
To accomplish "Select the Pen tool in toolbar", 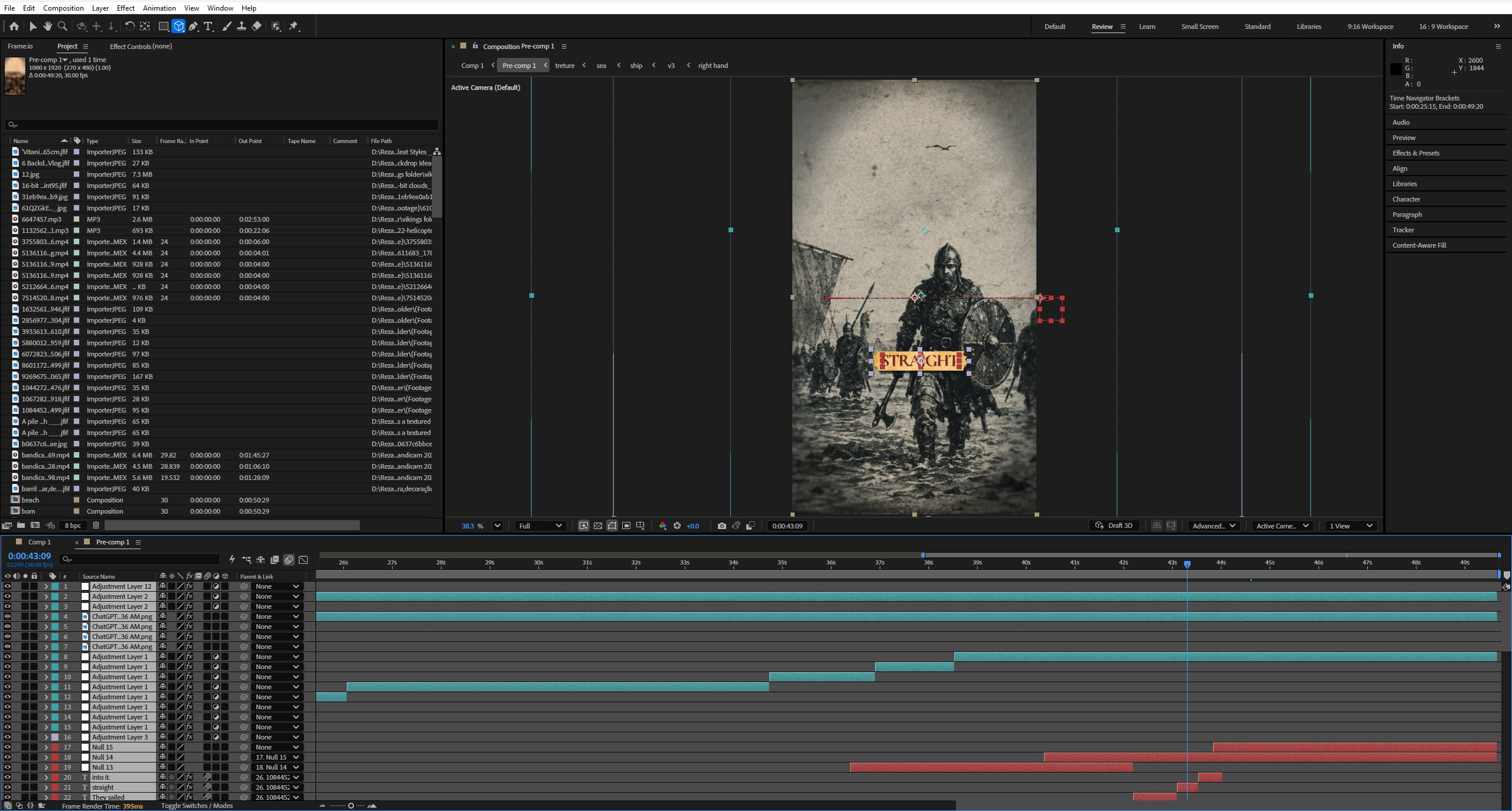I will pyautogui.click(x=193, y=27).
